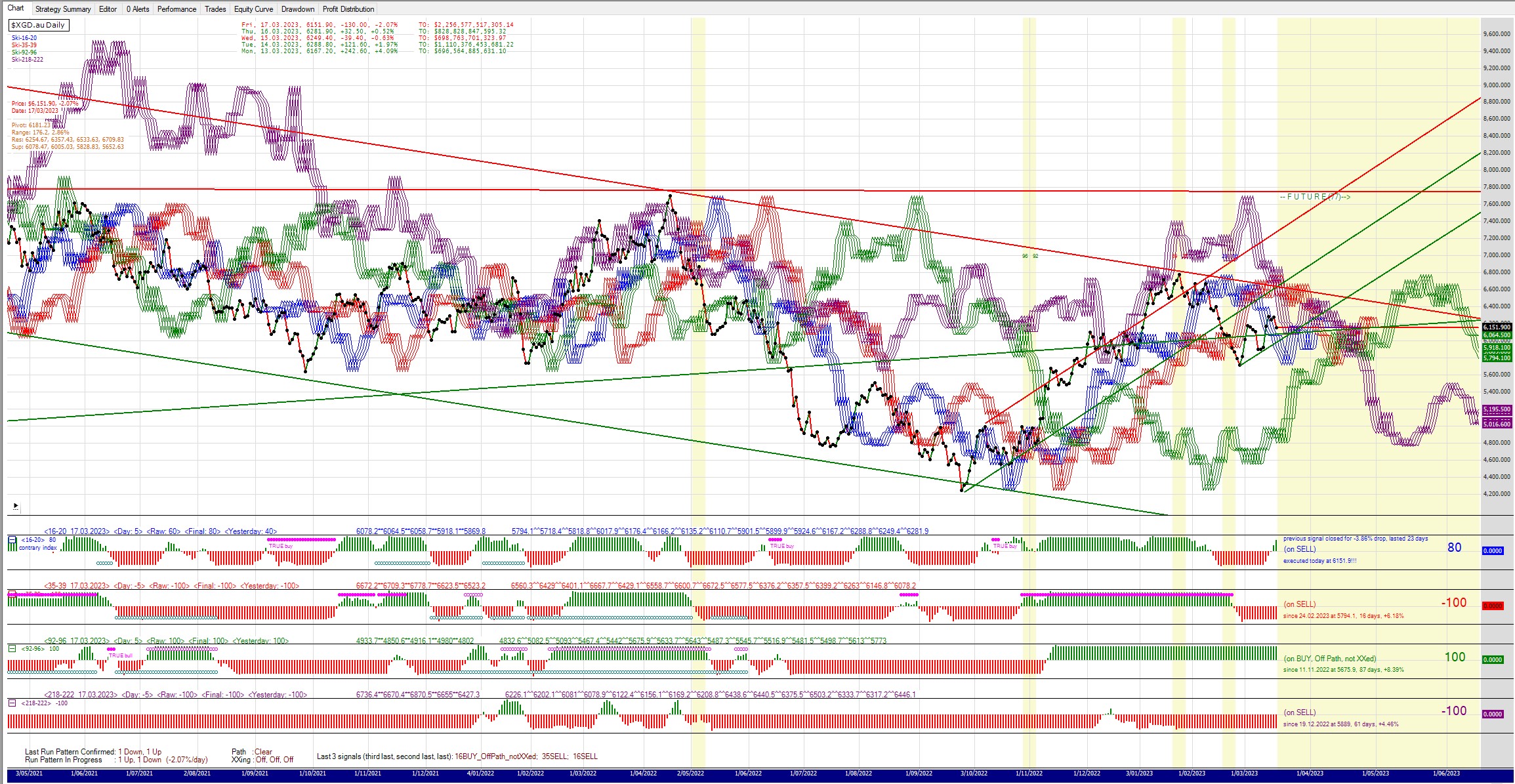Click the $XGD.au Daily symbol label
The width and height of the screenshot is (1515, 784).
click(x=38, y=25)
